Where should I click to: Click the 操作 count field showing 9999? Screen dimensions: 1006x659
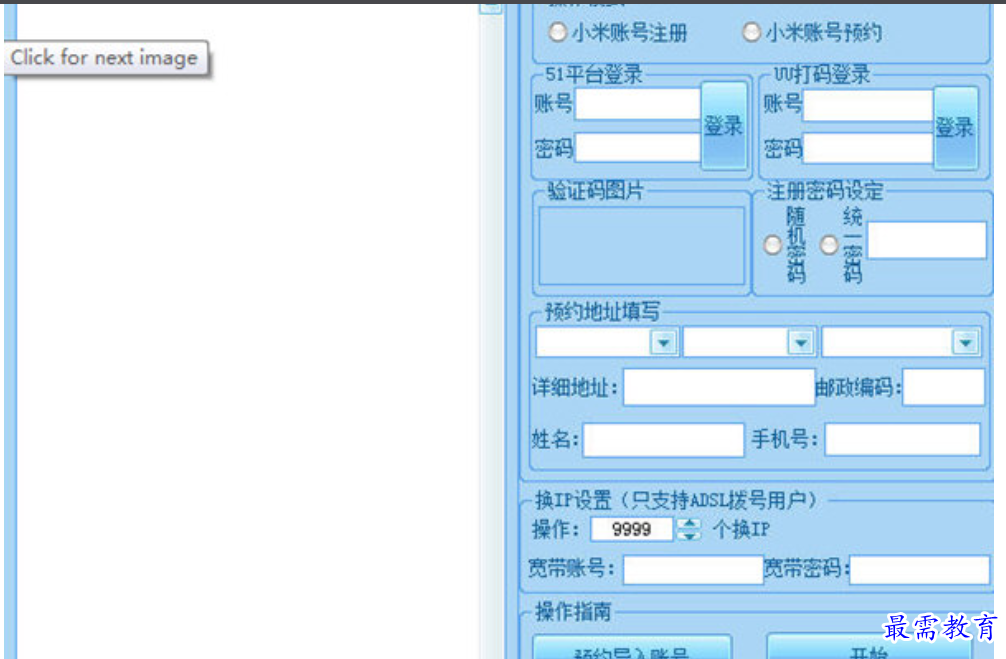click(x=632, y=529)
